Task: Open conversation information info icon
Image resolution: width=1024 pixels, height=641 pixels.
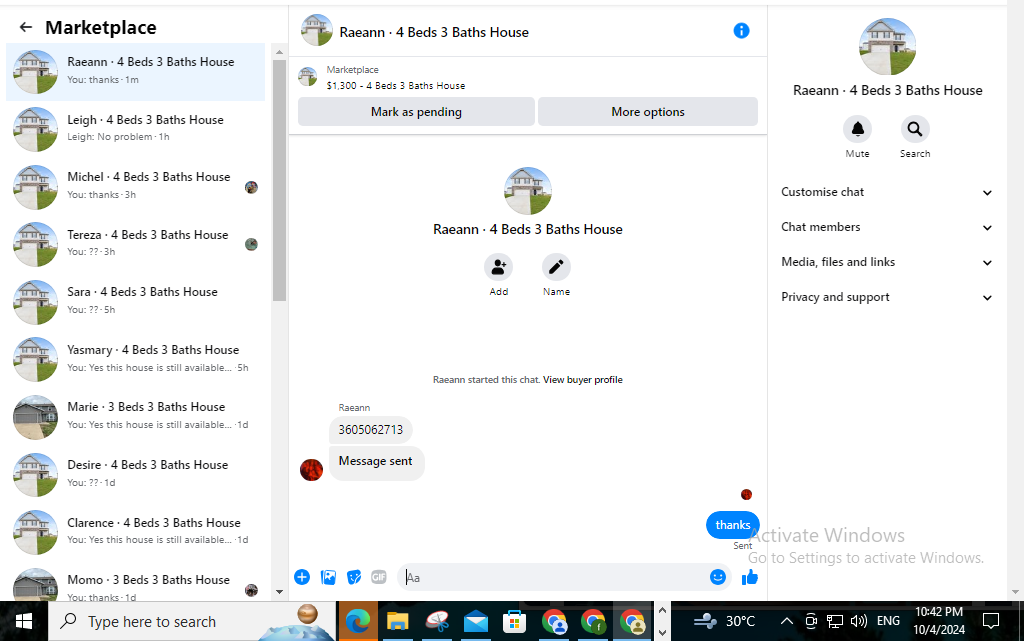Action: point(741,31)
